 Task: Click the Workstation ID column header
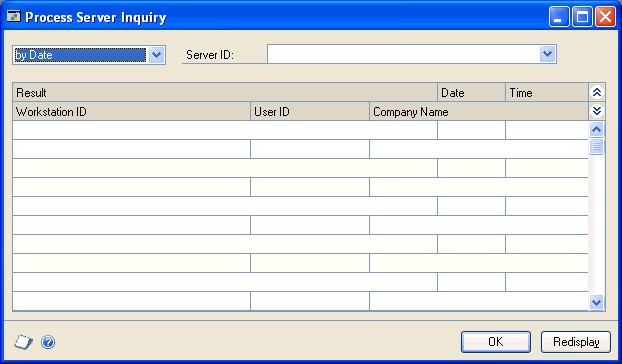131,111
